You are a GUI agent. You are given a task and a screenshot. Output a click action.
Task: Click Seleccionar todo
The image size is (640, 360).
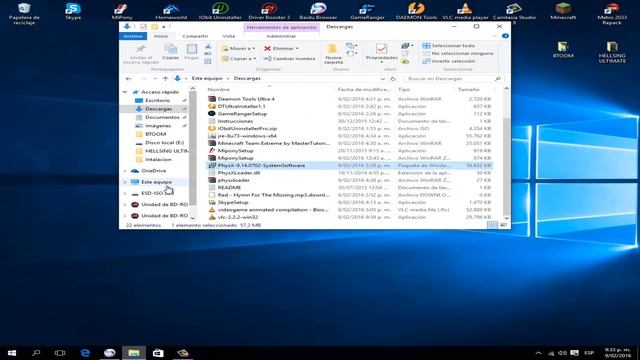[449, 46]
